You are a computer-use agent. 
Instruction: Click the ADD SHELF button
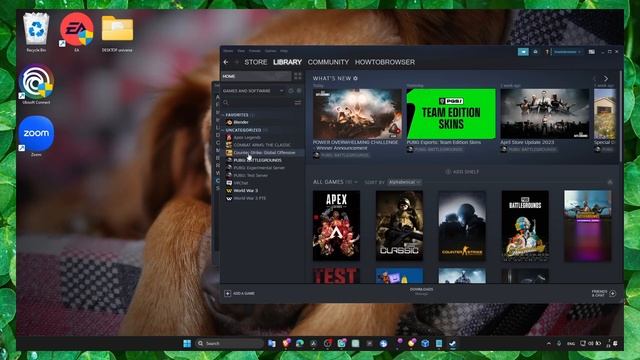462,172
